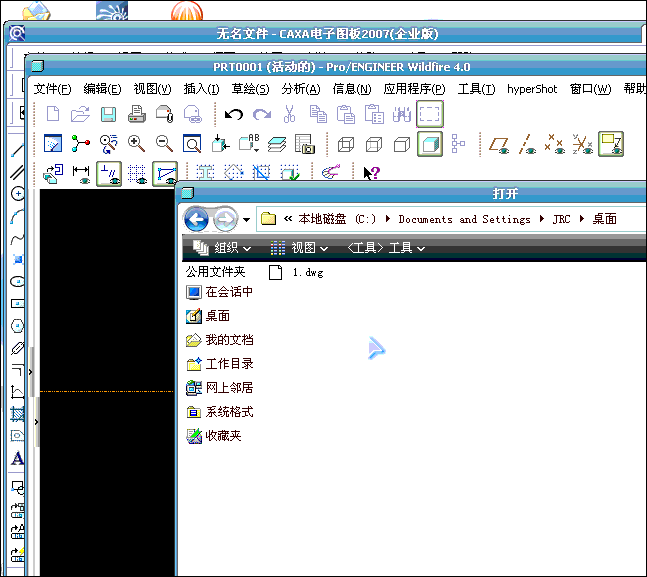This screenshot has height=577, width=647.
Task: Toggle coordinate systems display
Action: 582,144
